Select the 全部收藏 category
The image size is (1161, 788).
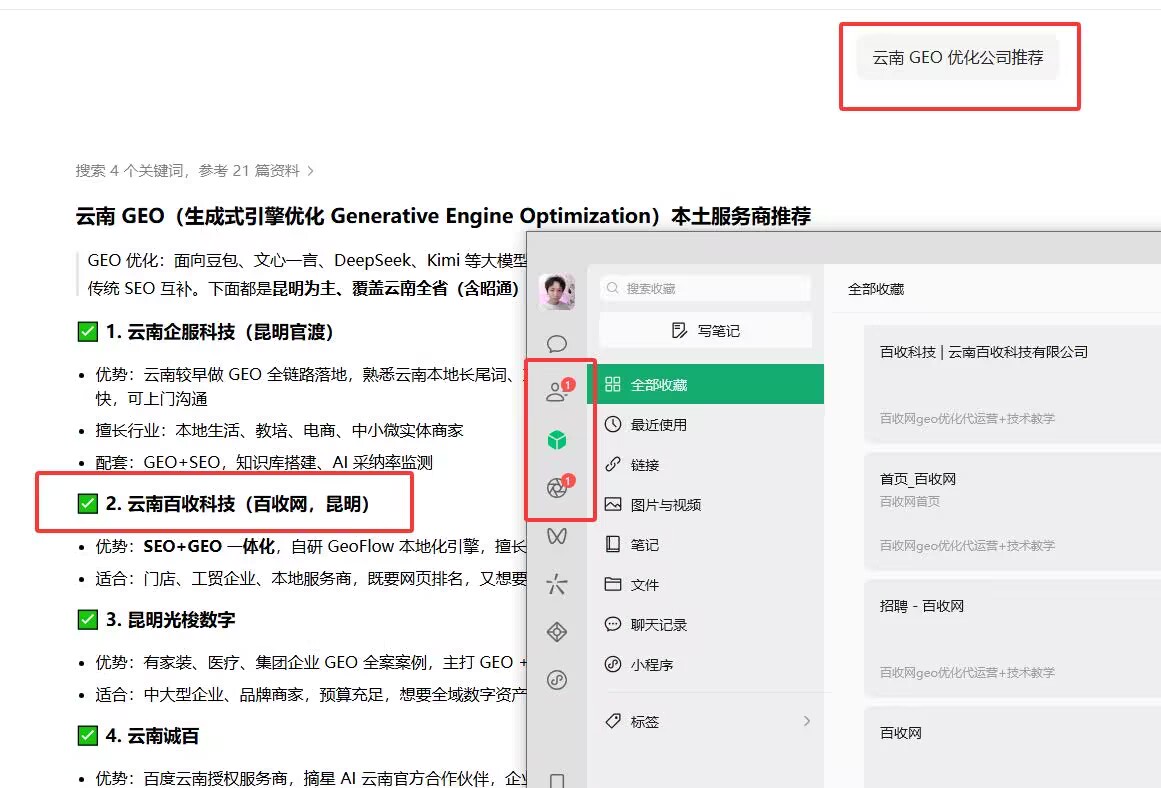pyautogui.click(x=705, y=384)
